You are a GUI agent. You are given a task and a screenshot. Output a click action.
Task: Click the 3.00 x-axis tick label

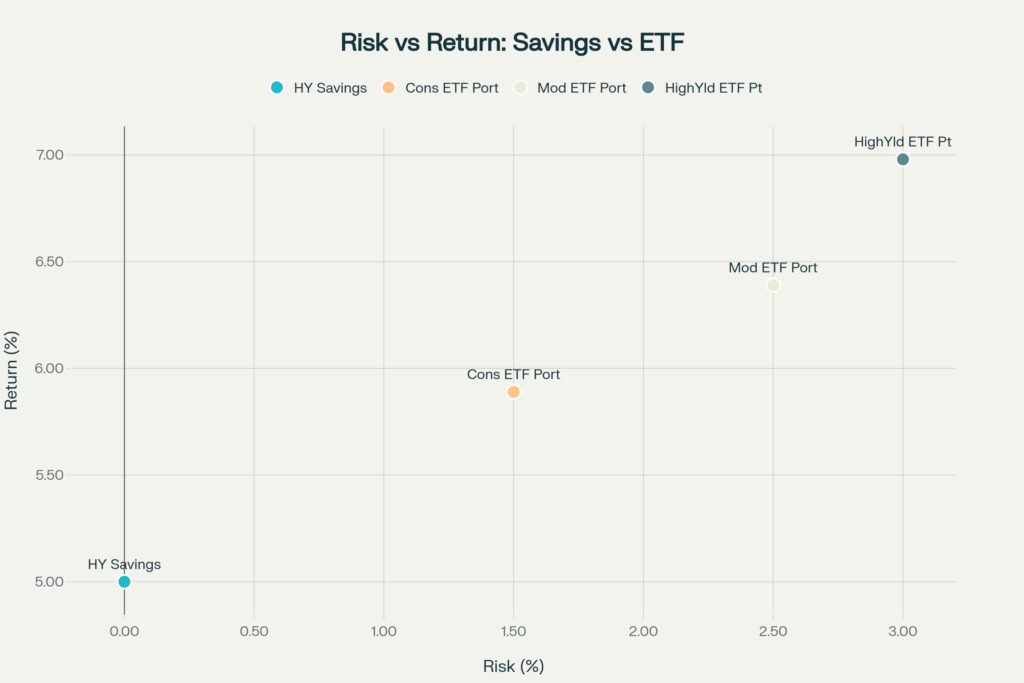(x=903, y=631)
